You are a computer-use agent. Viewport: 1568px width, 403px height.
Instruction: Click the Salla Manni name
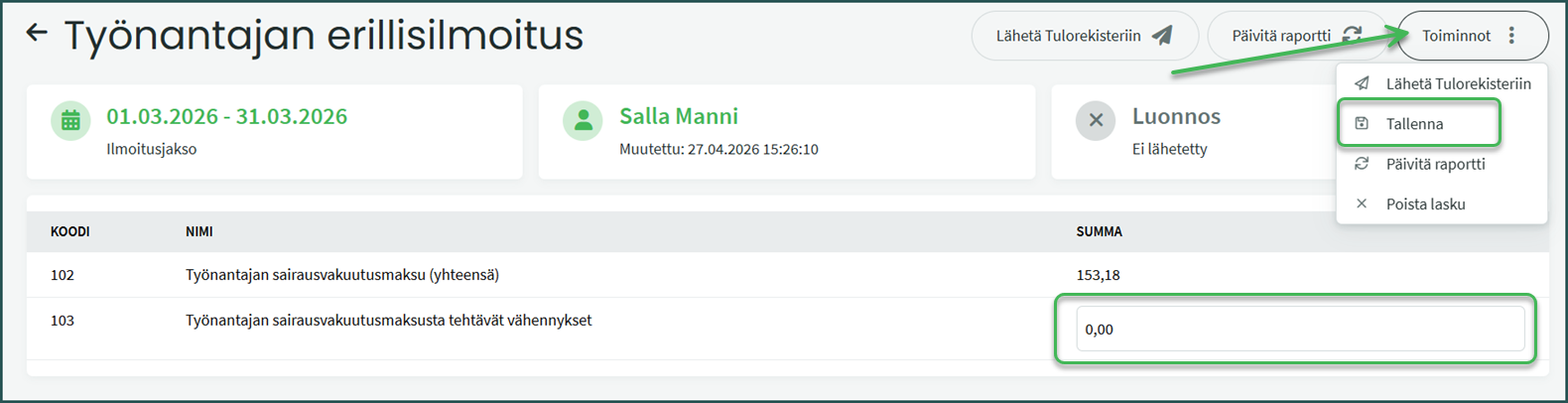[678, 116]
